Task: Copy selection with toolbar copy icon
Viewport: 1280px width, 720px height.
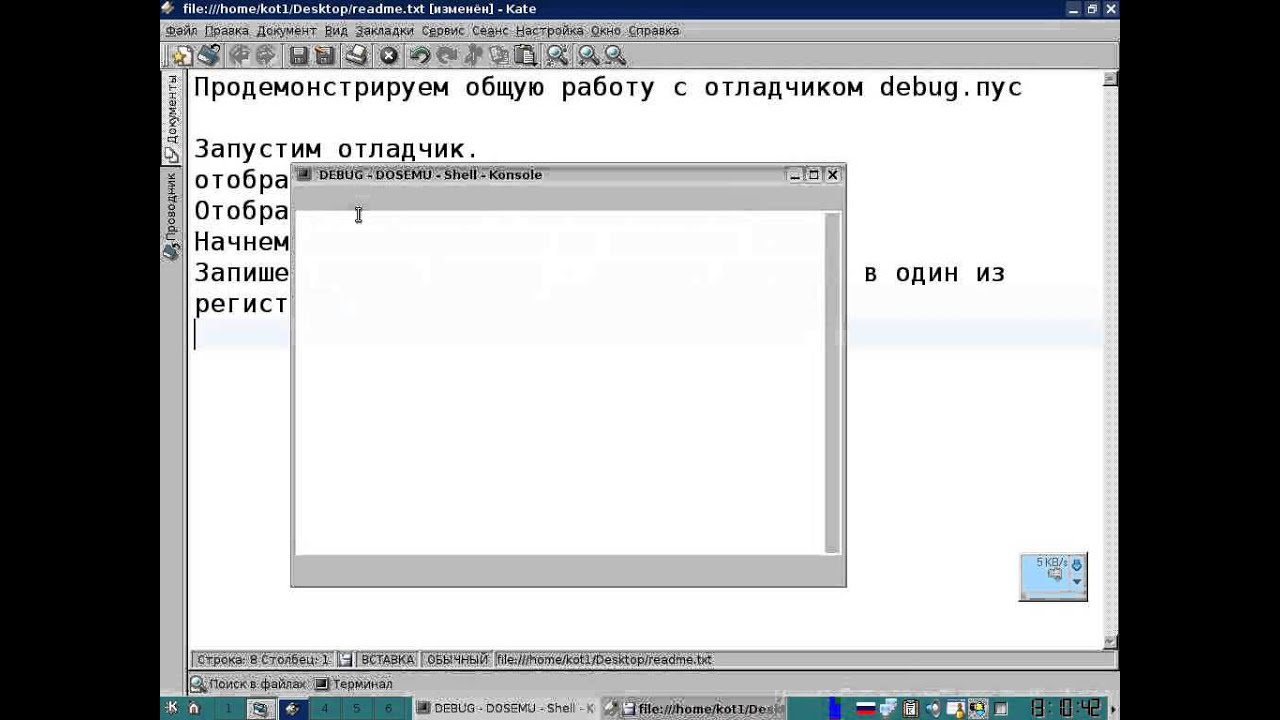Action: pos(499,56)
